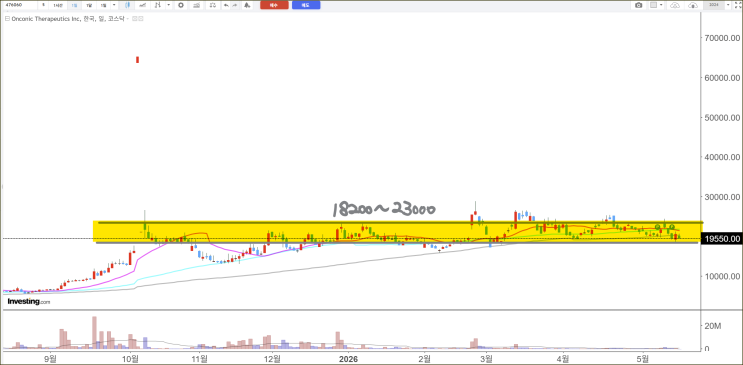Switch to the area line chart style icon

click(142, 5)
